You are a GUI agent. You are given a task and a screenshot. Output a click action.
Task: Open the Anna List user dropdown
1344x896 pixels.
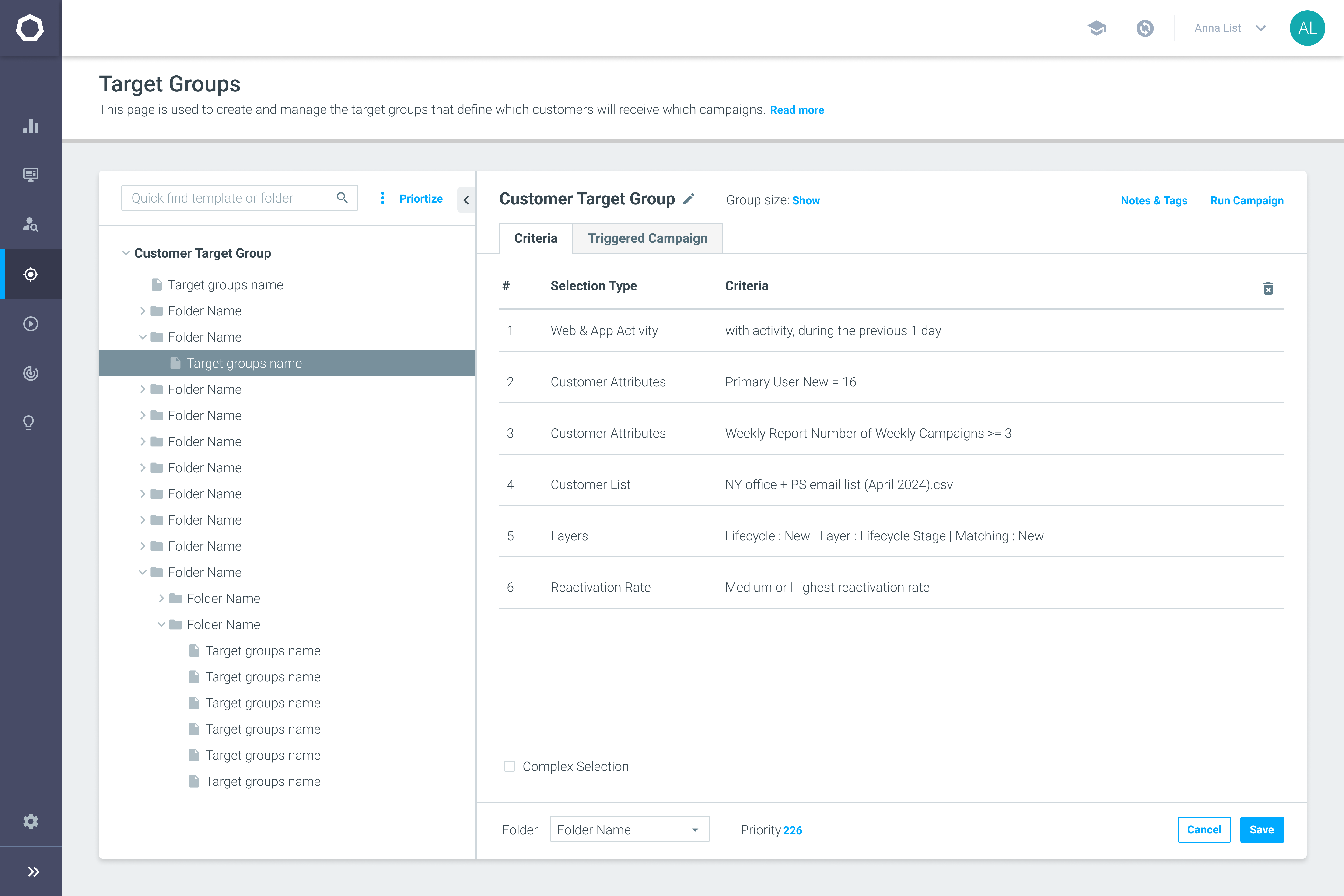click(x=1231, y=28)
